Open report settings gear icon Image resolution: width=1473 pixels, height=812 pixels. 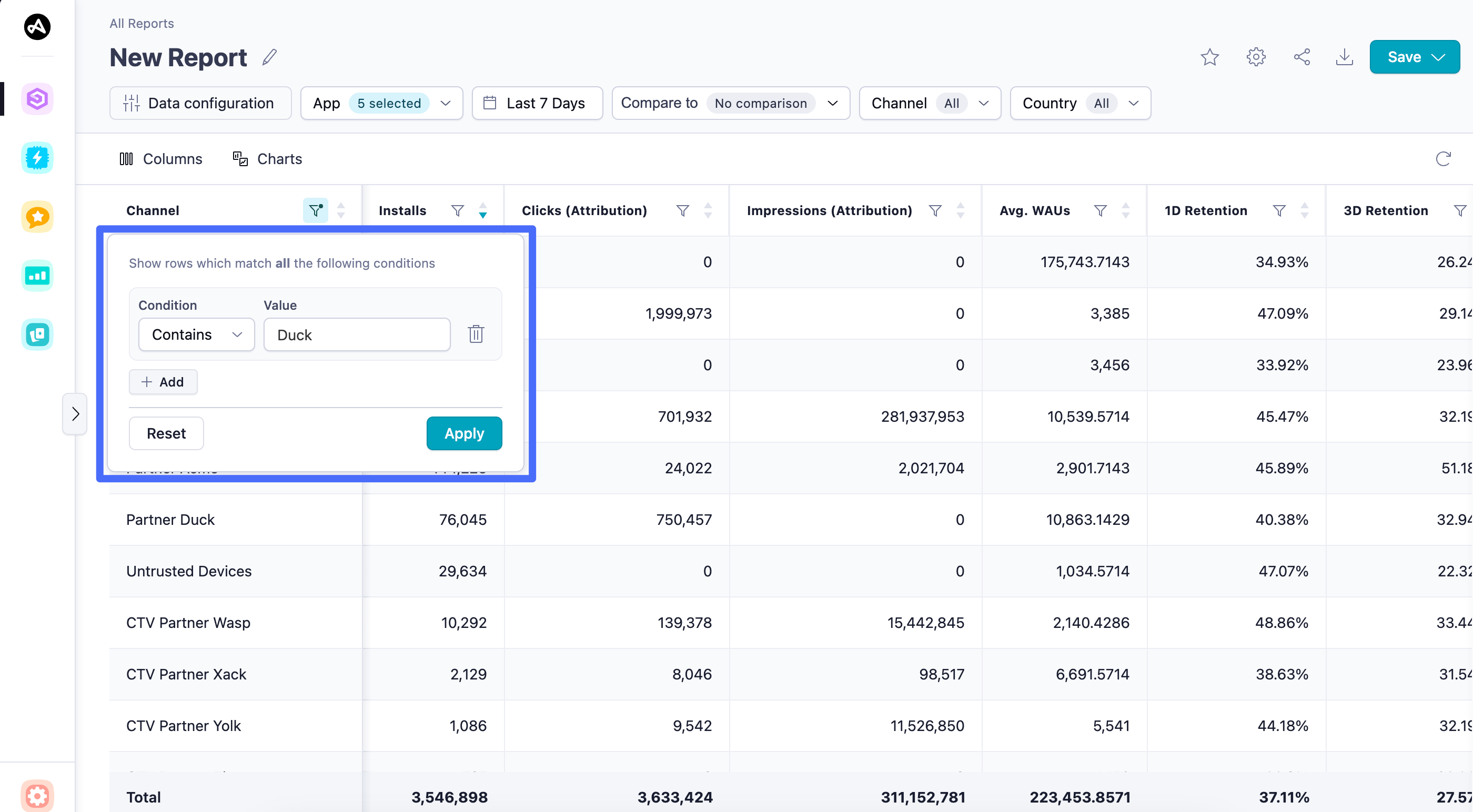click(1256, 57)
